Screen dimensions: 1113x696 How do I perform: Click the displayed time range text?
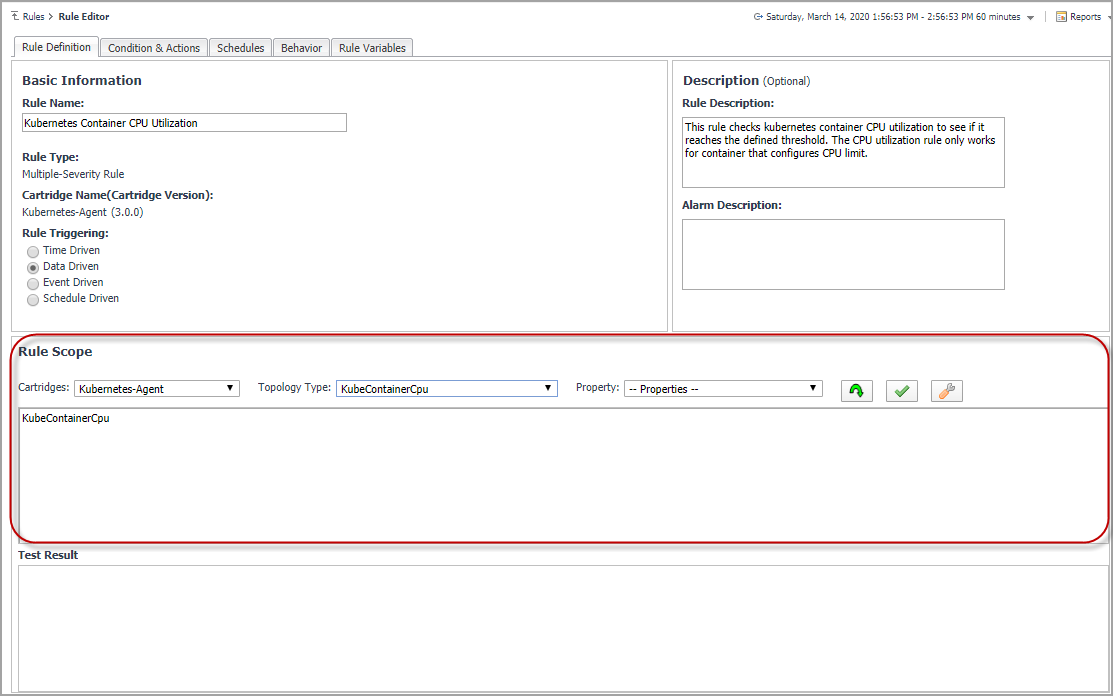coord(893,16)
